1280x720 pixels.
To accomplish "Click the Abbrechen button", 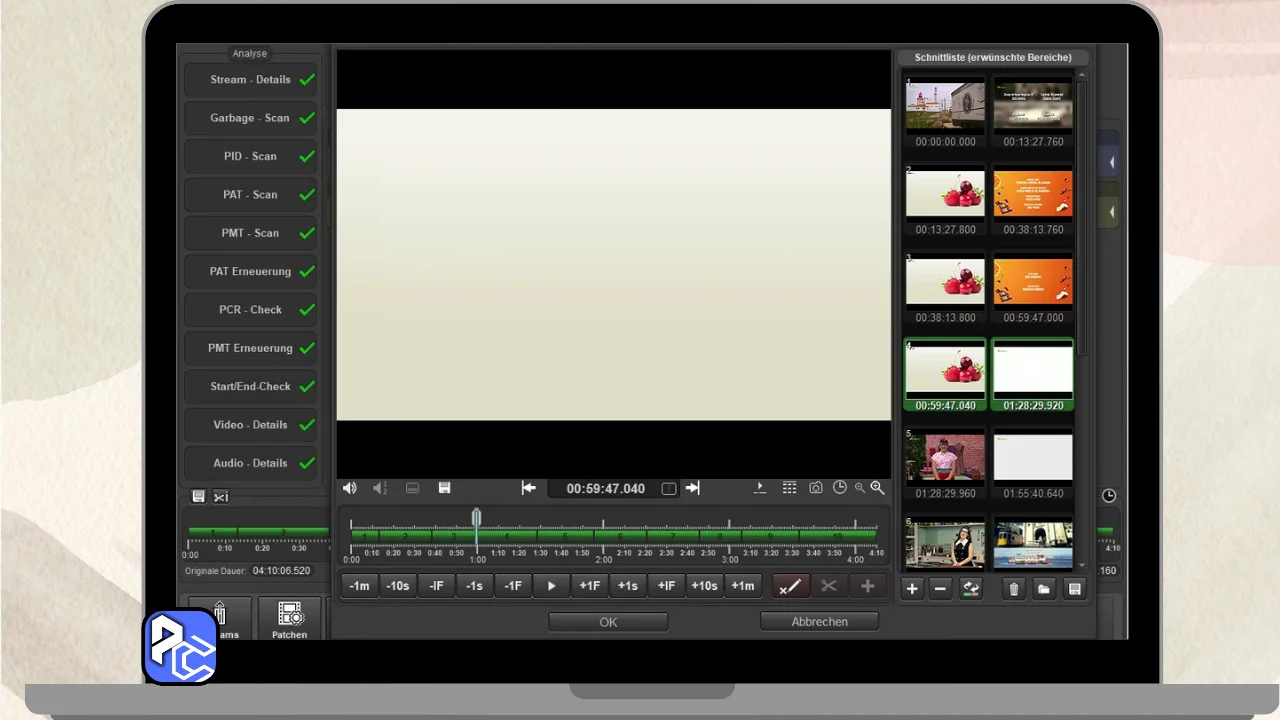I will tap(819, 622).
